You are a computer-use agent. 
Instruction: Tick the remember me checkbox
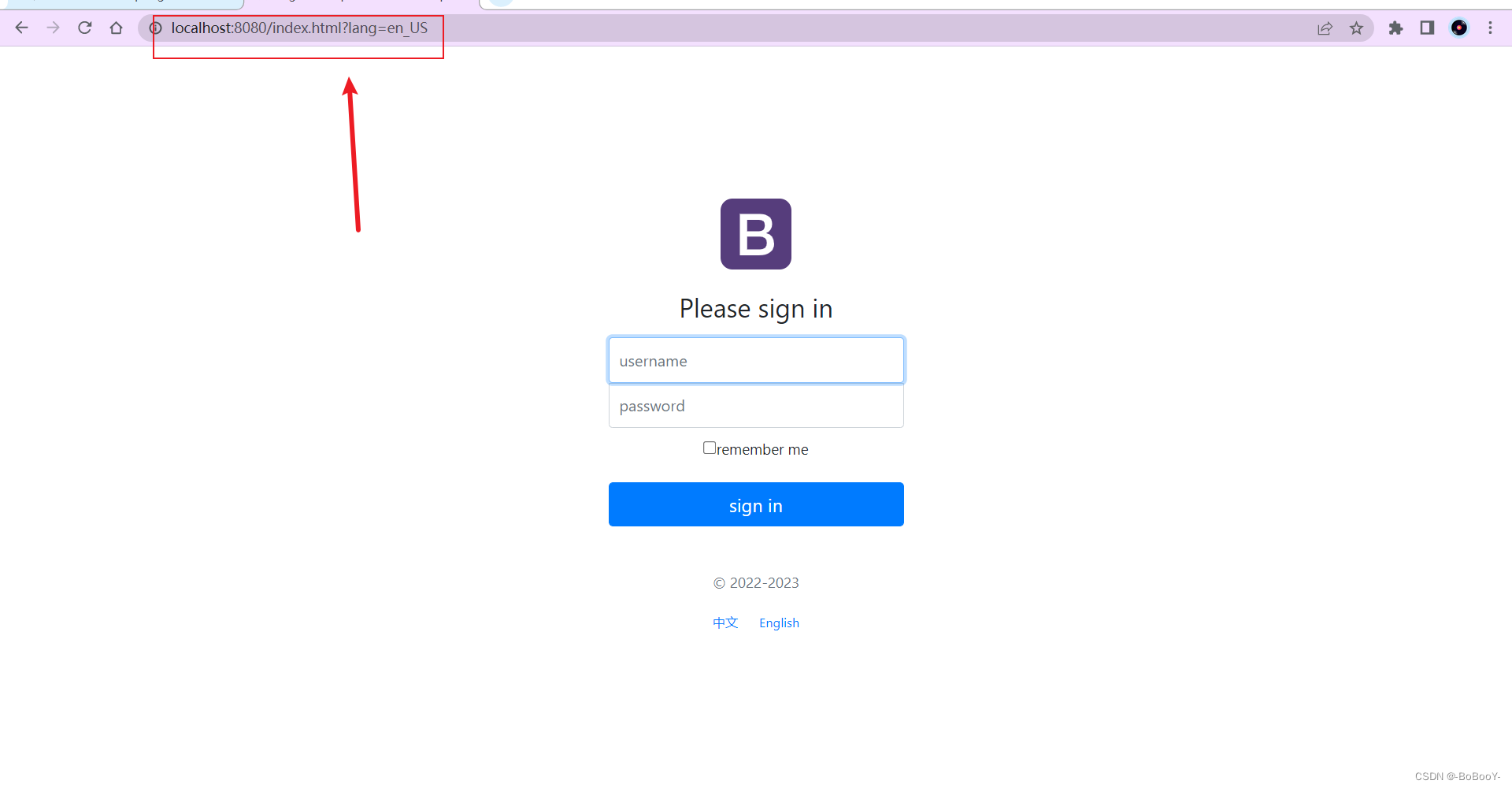point(710,448)
